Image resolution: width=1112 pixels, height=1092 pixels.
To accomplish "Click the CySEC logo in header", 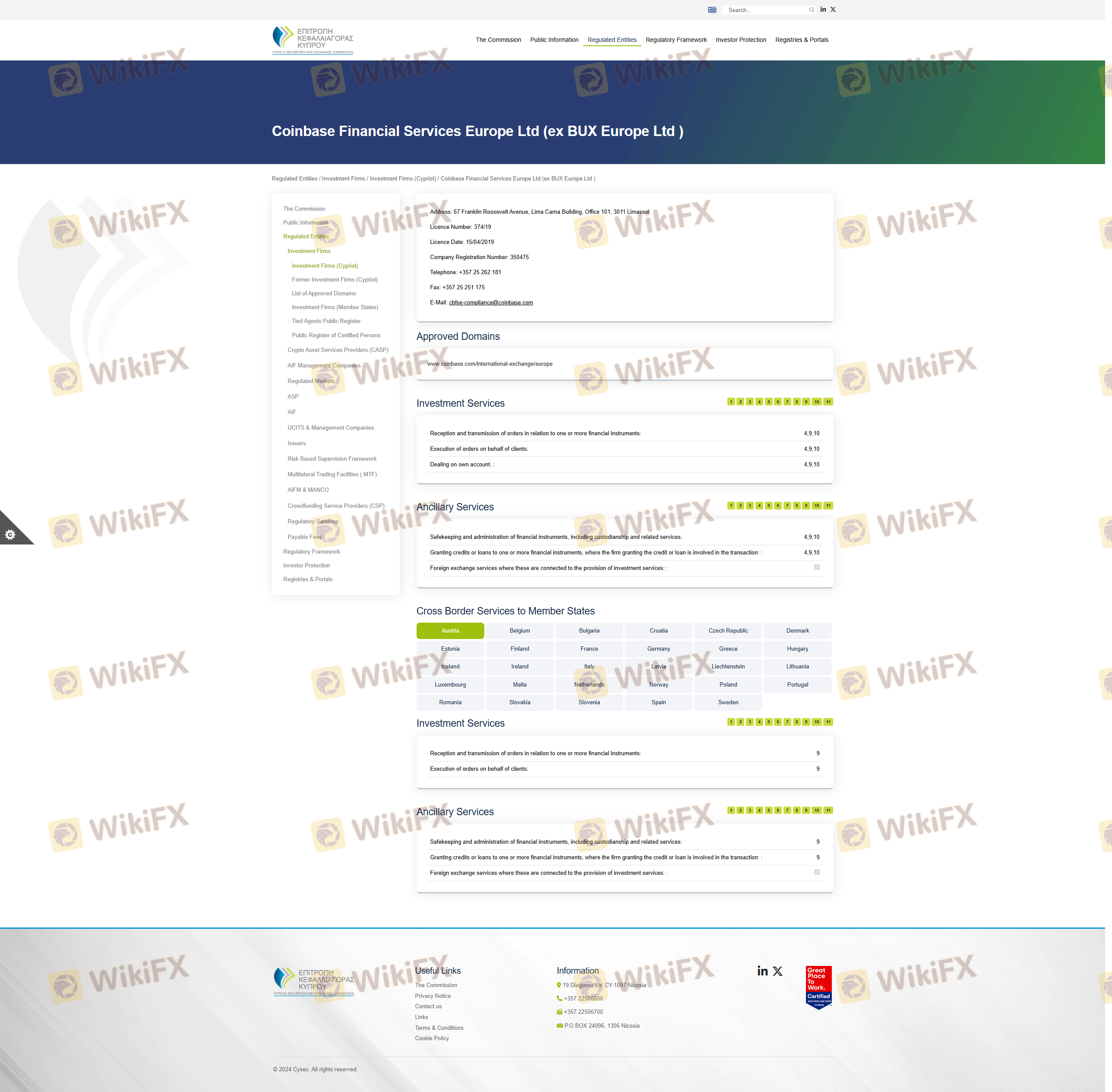I will click(313, 40).
